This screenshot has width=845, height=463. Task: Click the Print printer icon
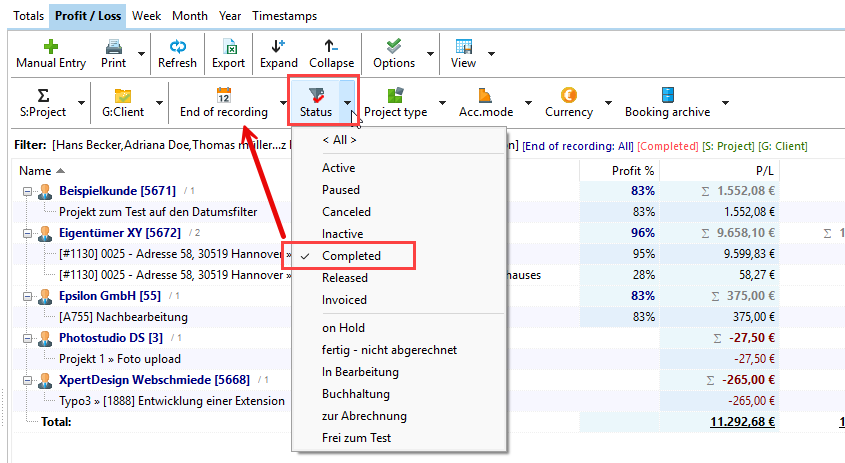114,47
